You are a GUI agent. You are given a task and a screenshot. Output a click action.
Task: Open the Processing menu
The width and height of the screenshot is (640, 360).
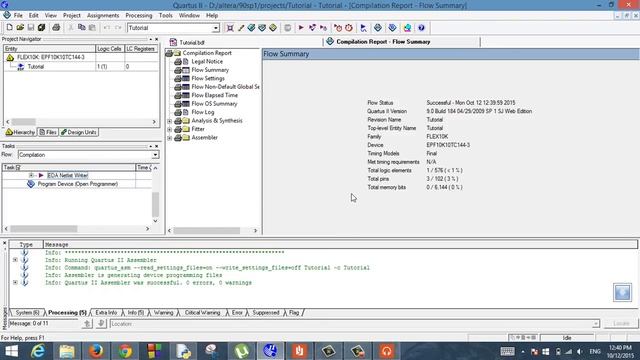tap(139, 16)
